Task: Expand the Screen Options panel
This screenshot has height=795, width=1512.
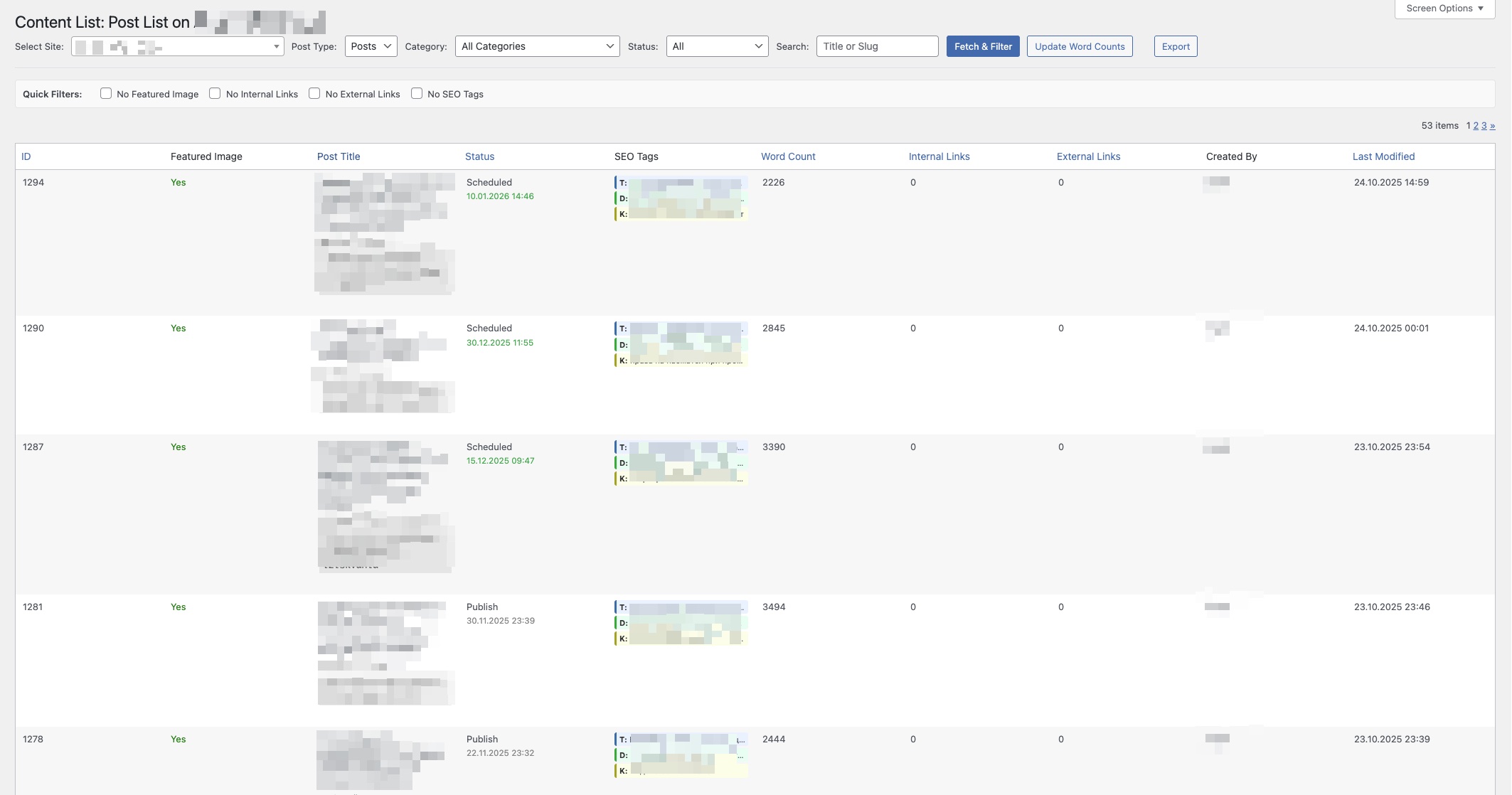Action: pos(1444,9)
